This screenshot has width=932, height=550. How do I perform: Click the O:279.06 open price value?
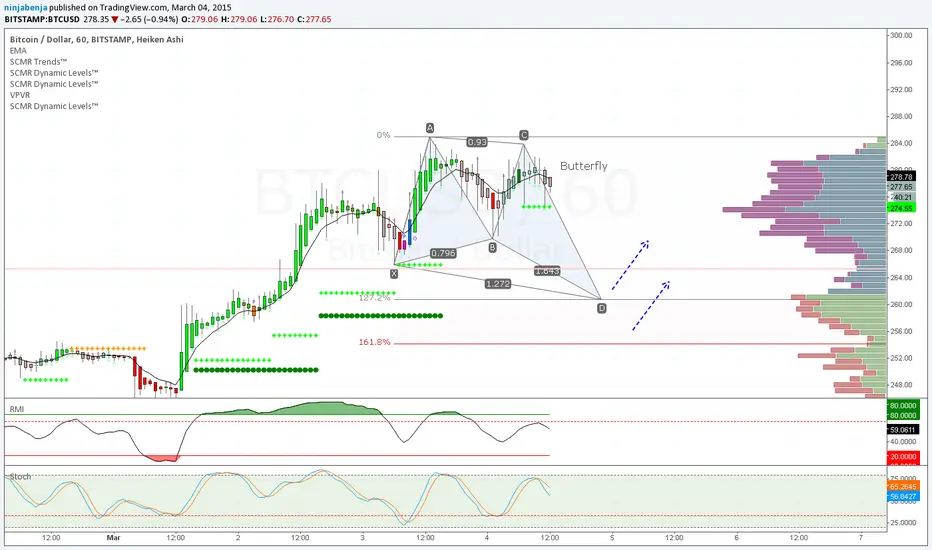200,19
